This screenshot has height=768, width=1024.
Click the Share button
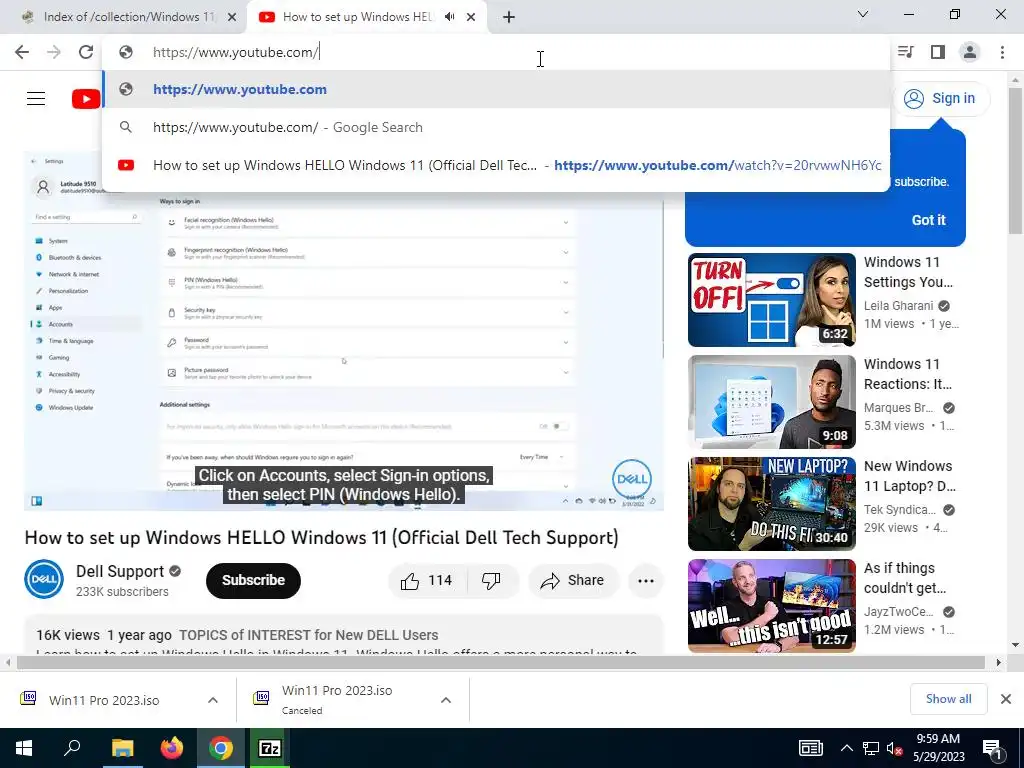[x=573, y=581]
